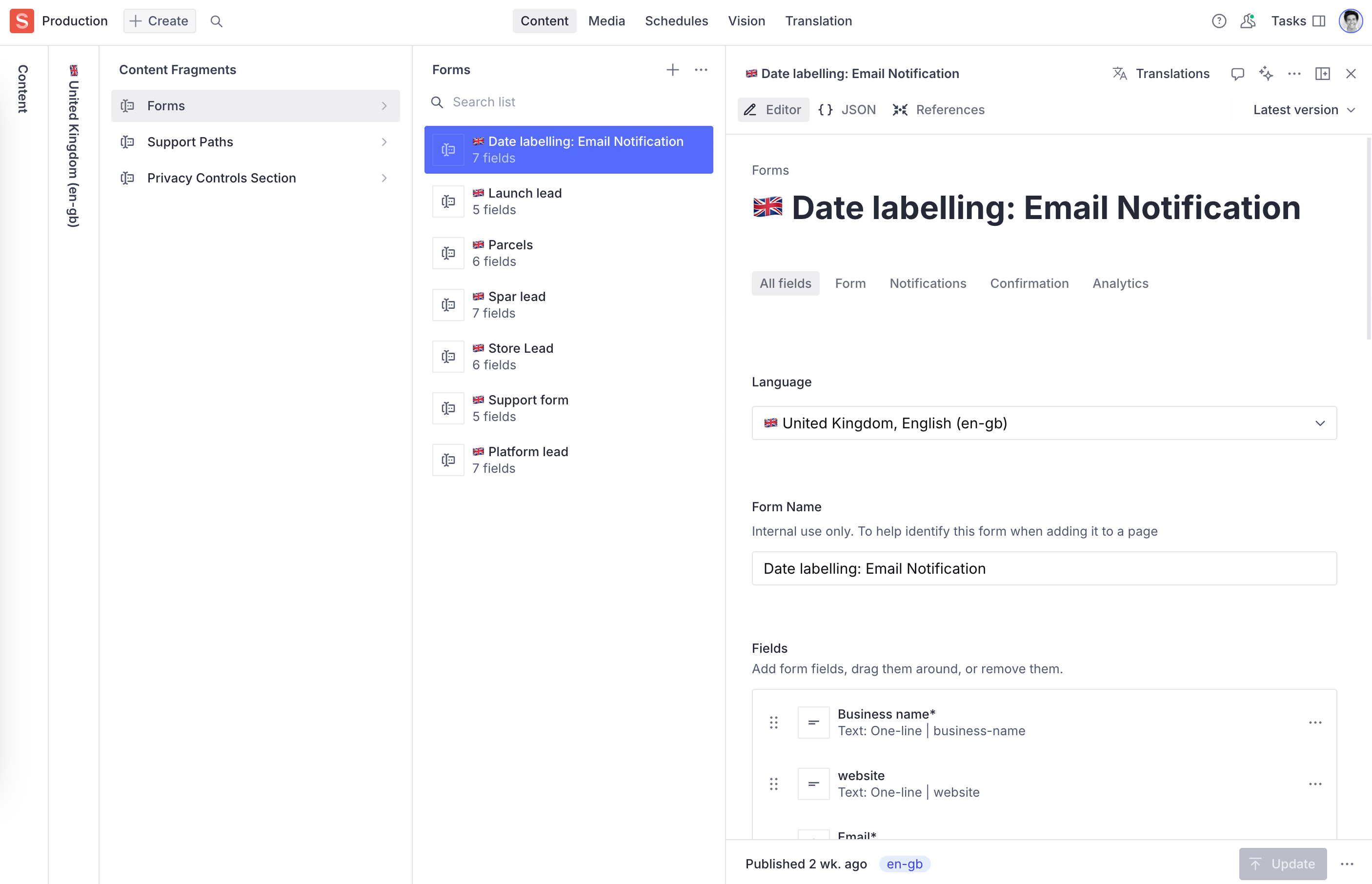Open the Language dropdown selector
Viewport: 1372px width, 884px height.
[x=1044, y=423]
